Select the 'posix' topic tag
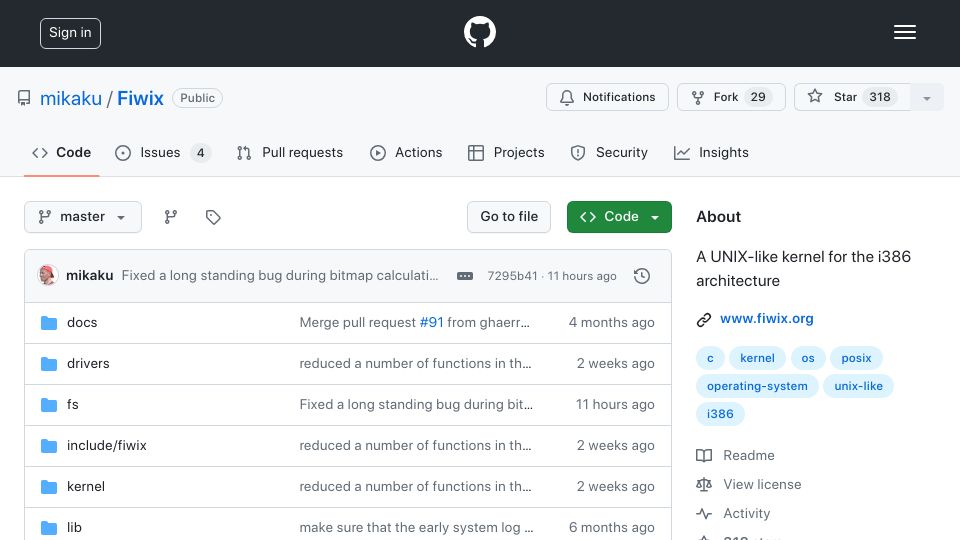The height and width of the screenshot is (540, 960). pos(856,358)
